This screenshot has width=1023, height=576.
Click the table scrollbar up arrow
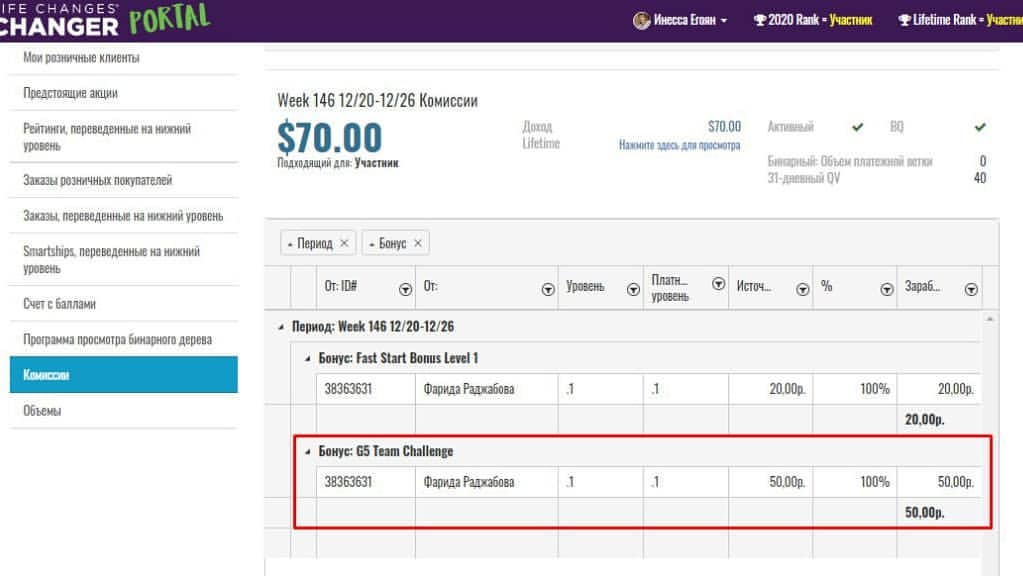point(990,319)
